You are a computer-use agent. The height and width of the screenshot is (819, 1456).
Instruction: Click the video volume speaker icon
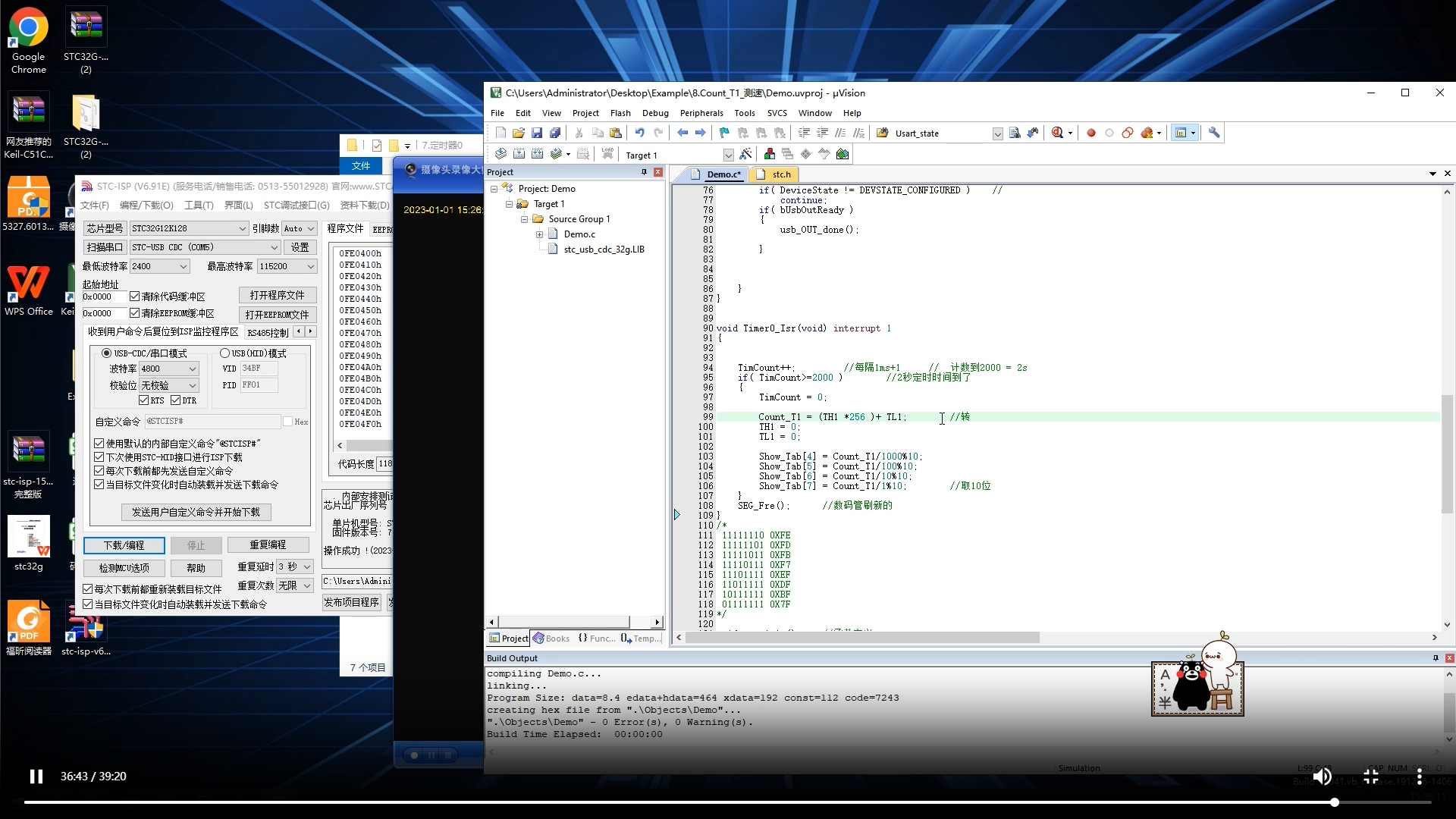pos(1322,776)
